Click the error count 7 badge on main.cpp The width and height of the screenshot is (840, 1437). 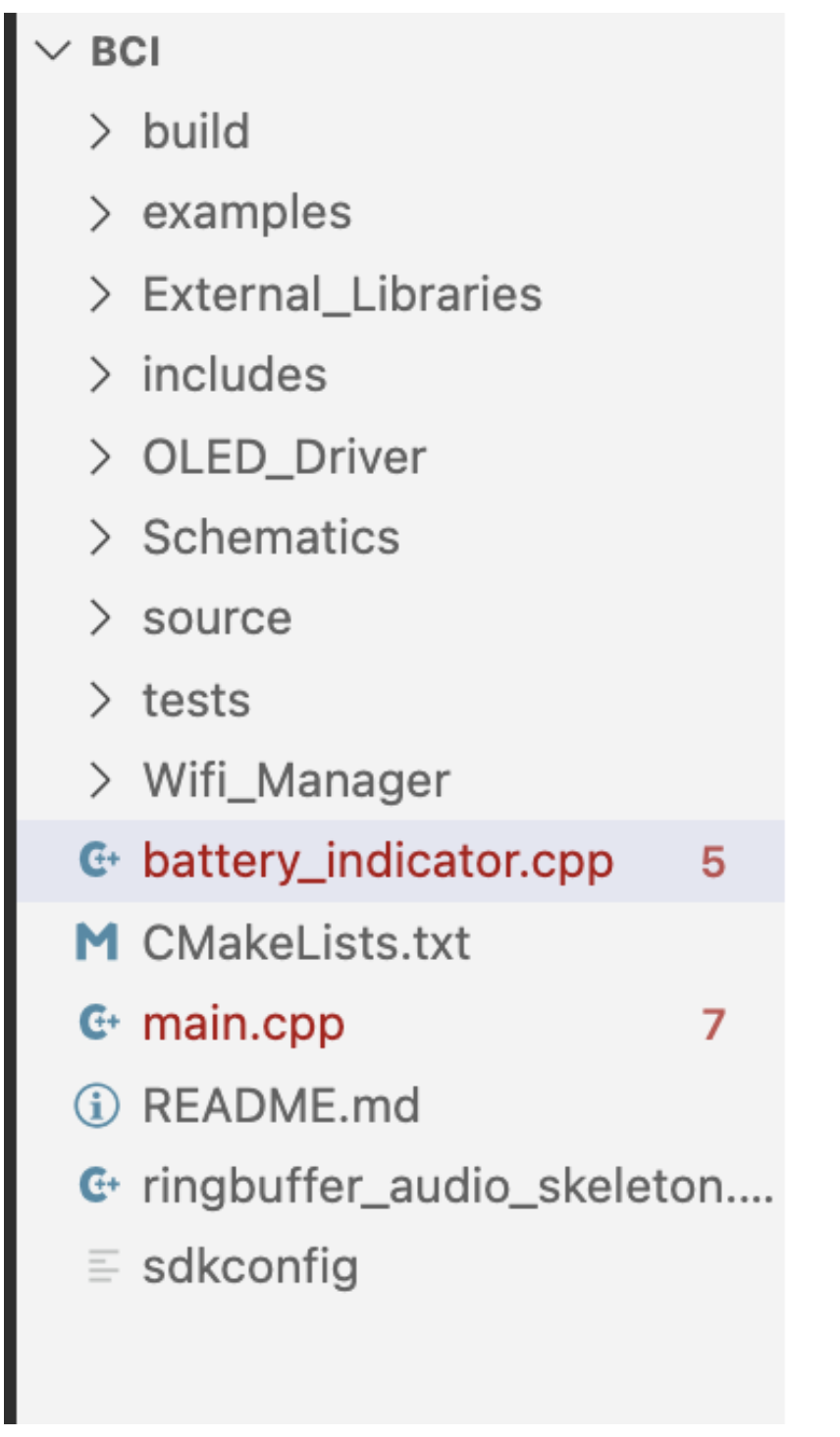click(x=713, y=1025)
